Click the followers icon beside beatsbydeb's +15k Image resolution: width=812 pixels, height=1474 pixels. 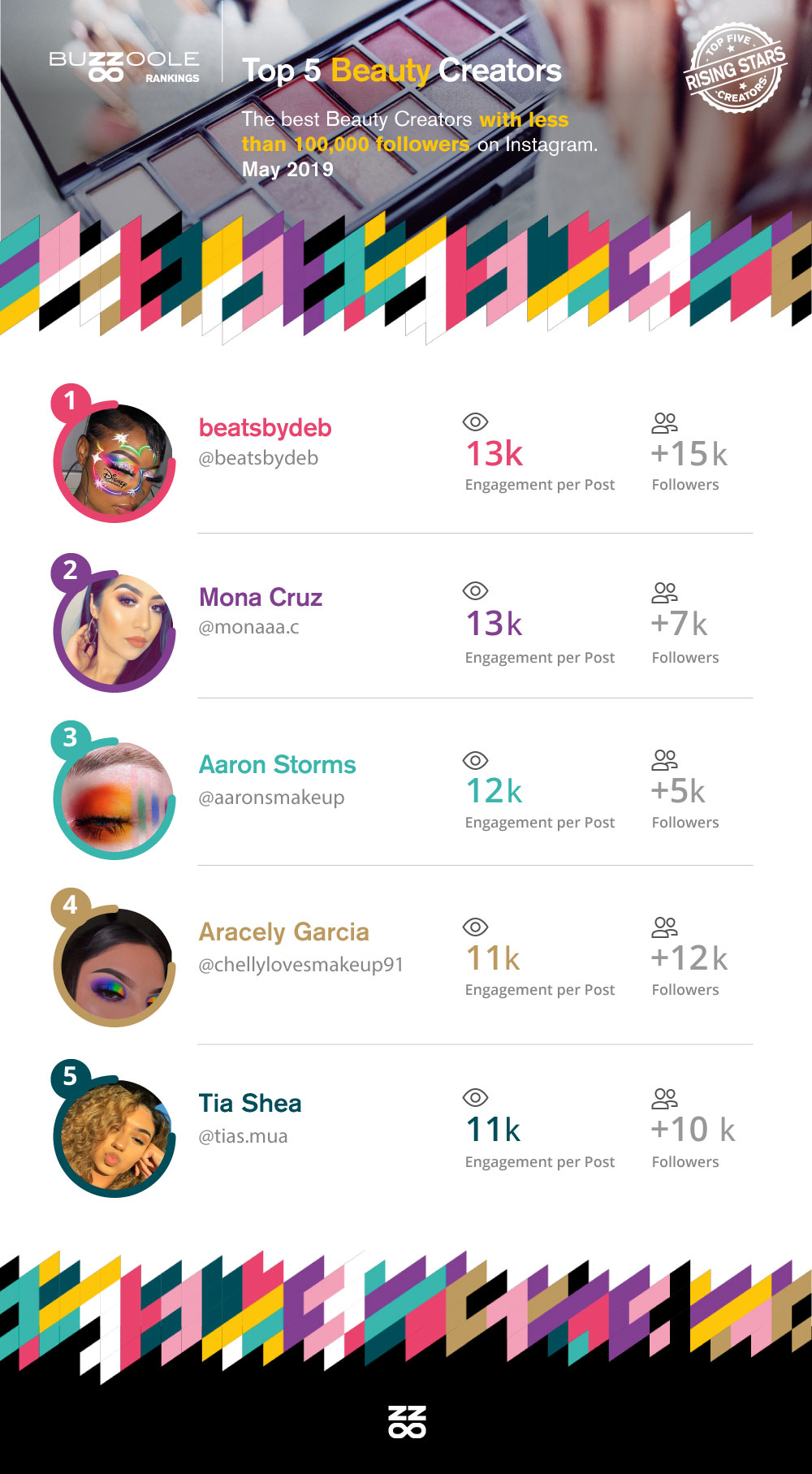(664, 422)
